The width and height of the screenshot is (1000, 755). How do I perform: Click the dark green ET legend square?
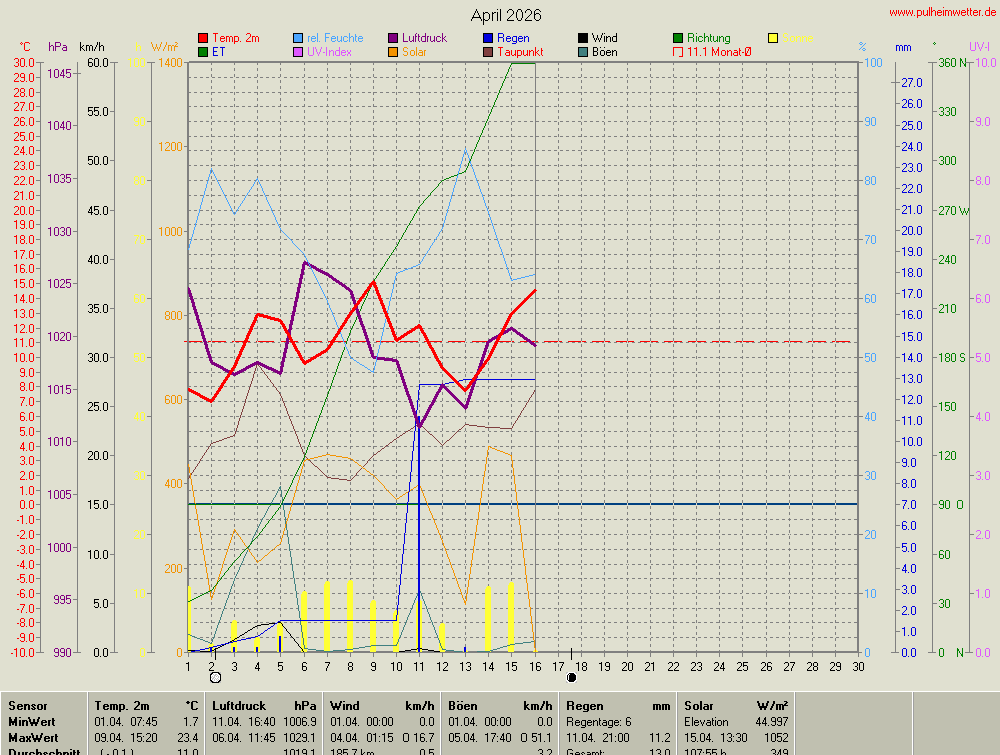tap(204, 52)
